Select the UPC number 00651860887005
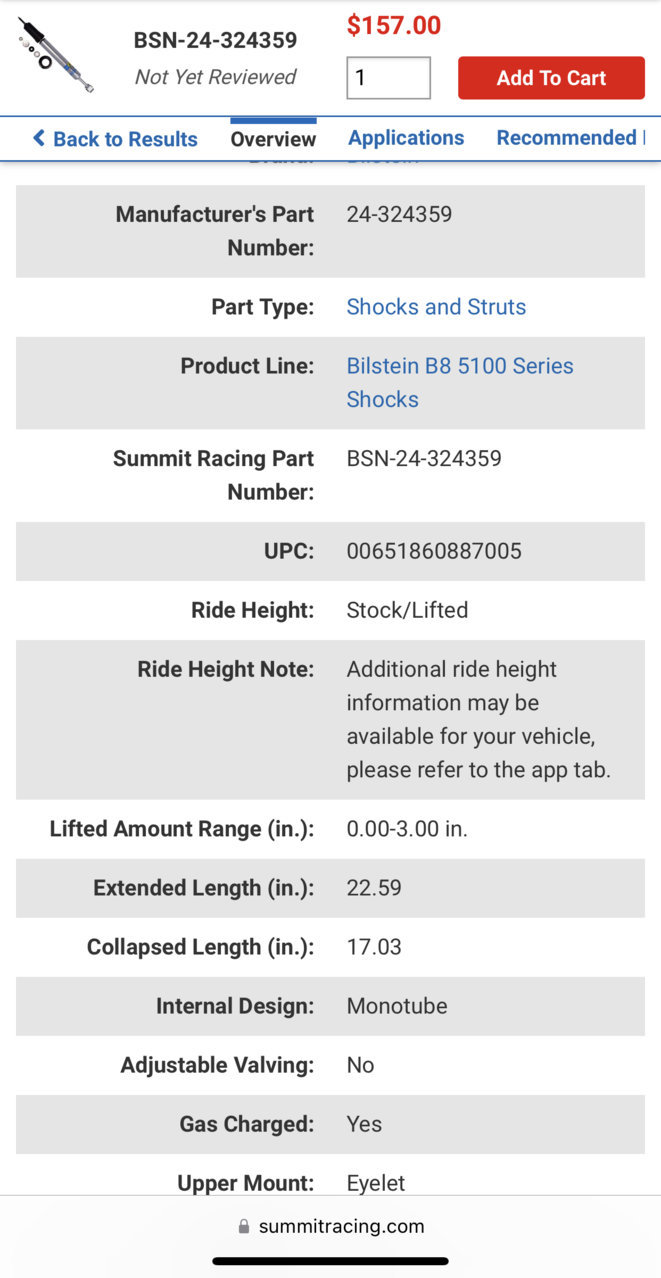 (x=434, y=551)
